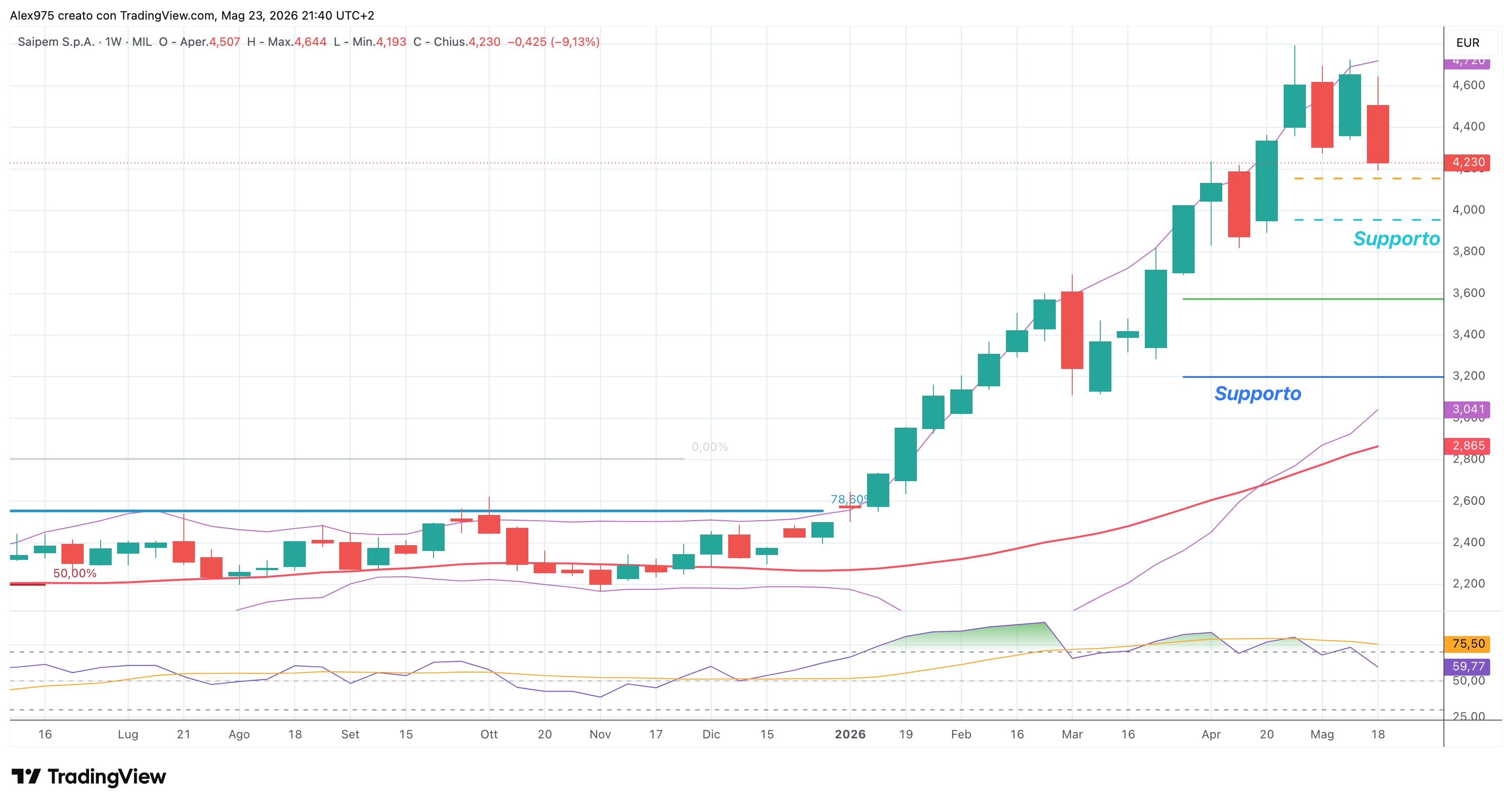Click the Set time axis label
1512x806 pixels.
pos(350,734)
